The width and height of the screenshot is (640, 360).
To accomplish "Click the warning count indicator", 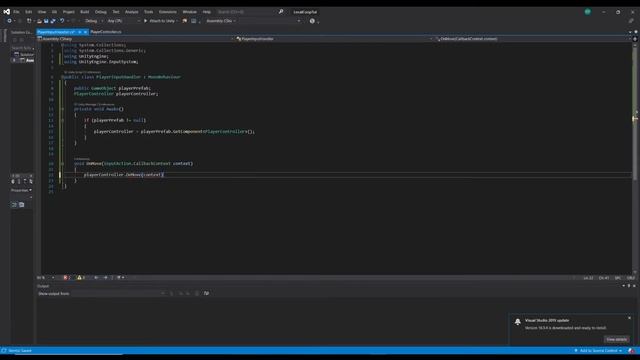I will point(81,278).
